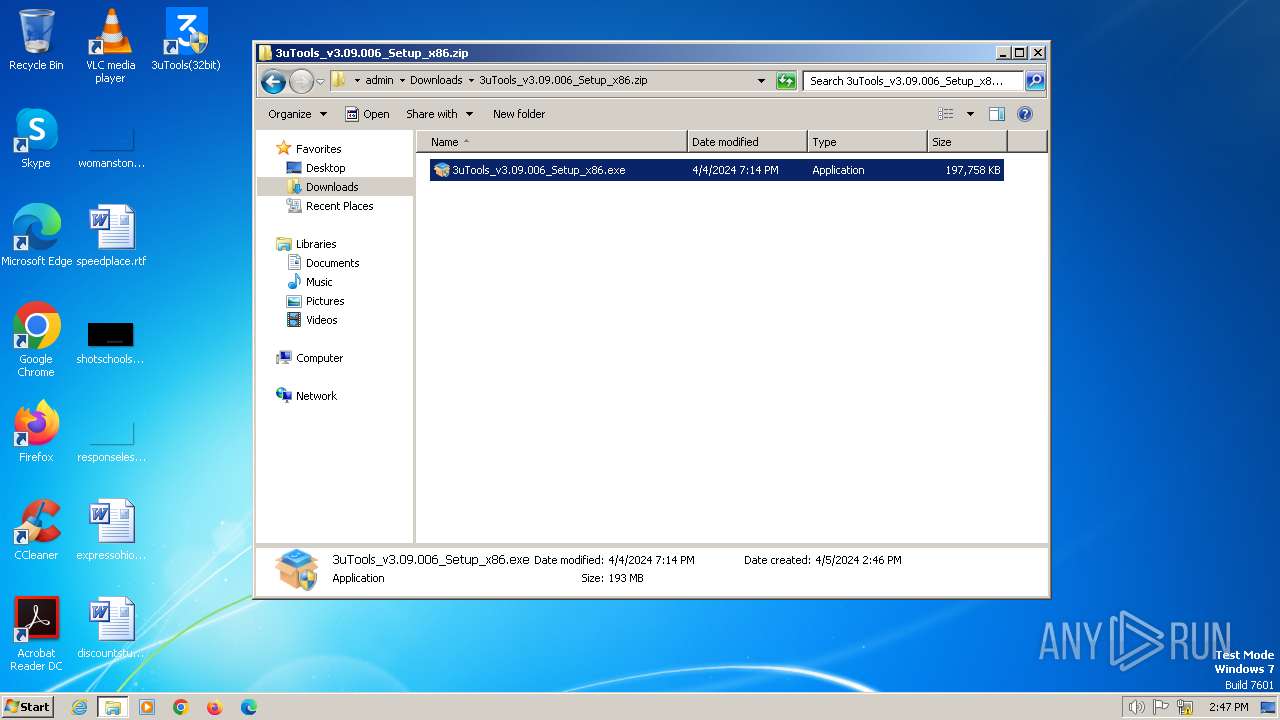The image size is (1280, 720).
Task: Open CCleaner desktop shortcut
Action: 36,530
